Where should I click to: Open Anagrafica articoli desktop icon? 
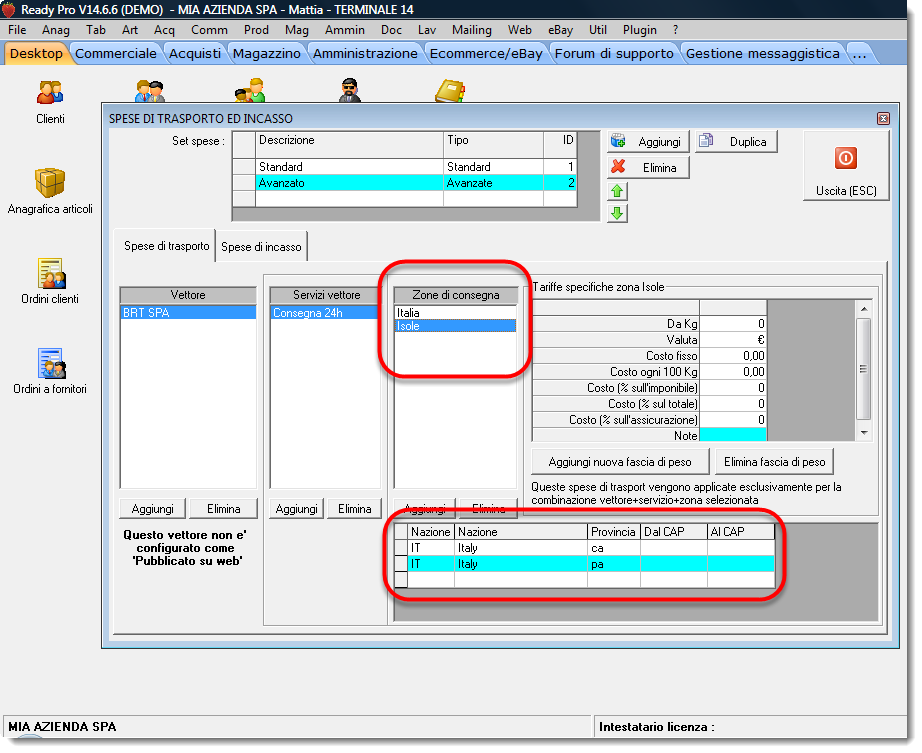(50, 191)
